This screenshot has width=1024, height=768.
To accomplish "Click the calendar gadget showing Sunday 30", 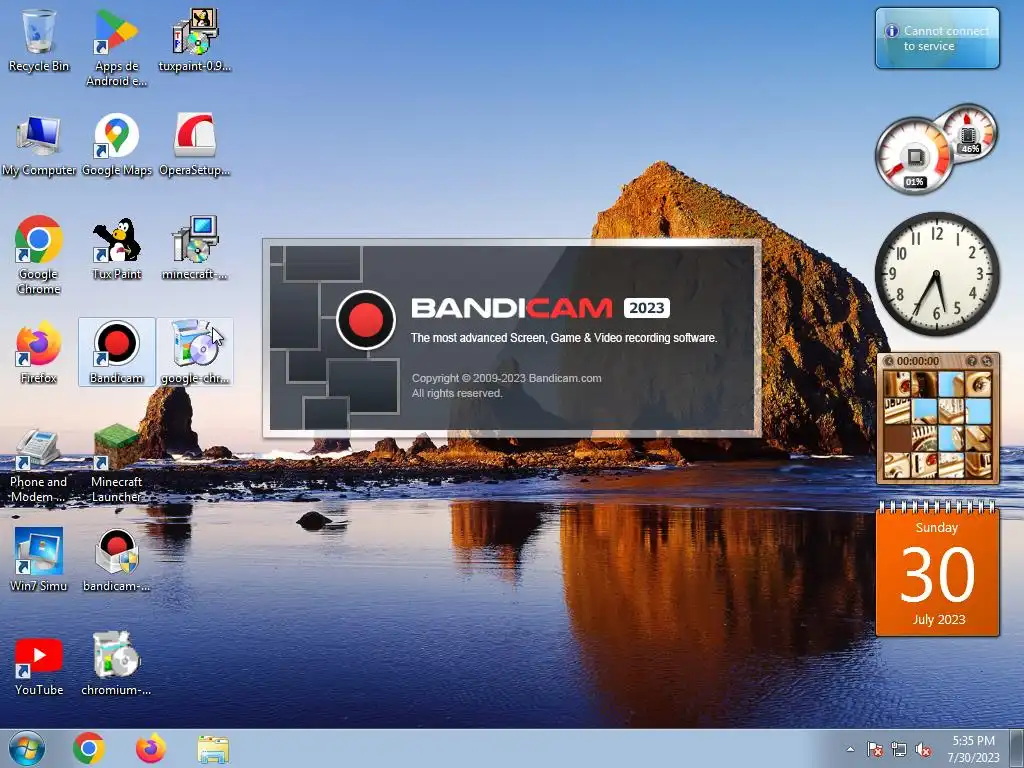I will click(x=937, y=569).
